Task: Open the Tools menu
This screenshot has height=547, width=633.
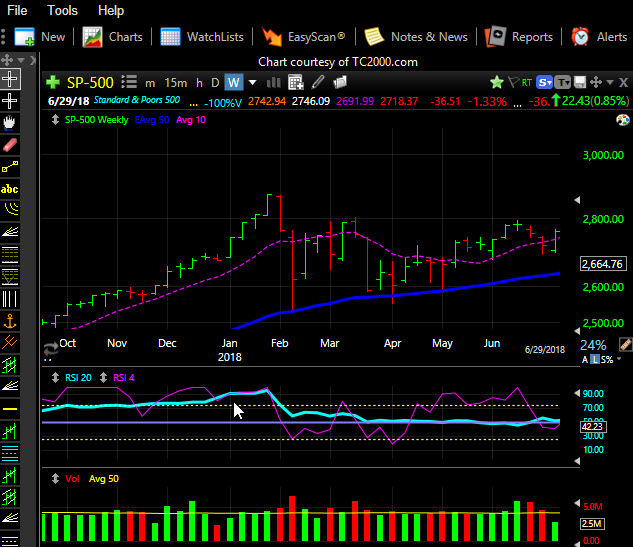Action: (x=62, y=10)
